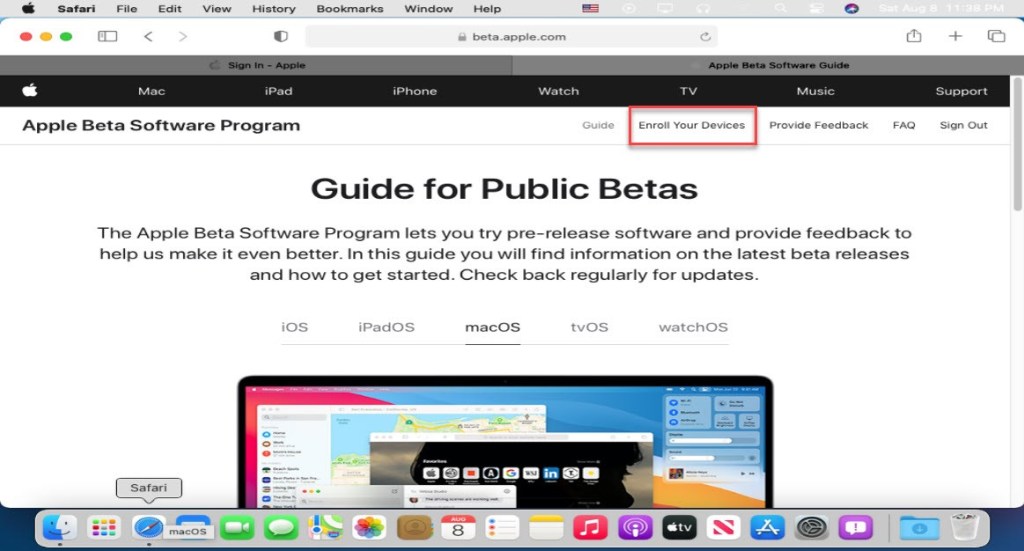Viewport: 1024px width, 551px height.
Task: Click the Safari compass icon in Dock
Action: click(148, 527)
